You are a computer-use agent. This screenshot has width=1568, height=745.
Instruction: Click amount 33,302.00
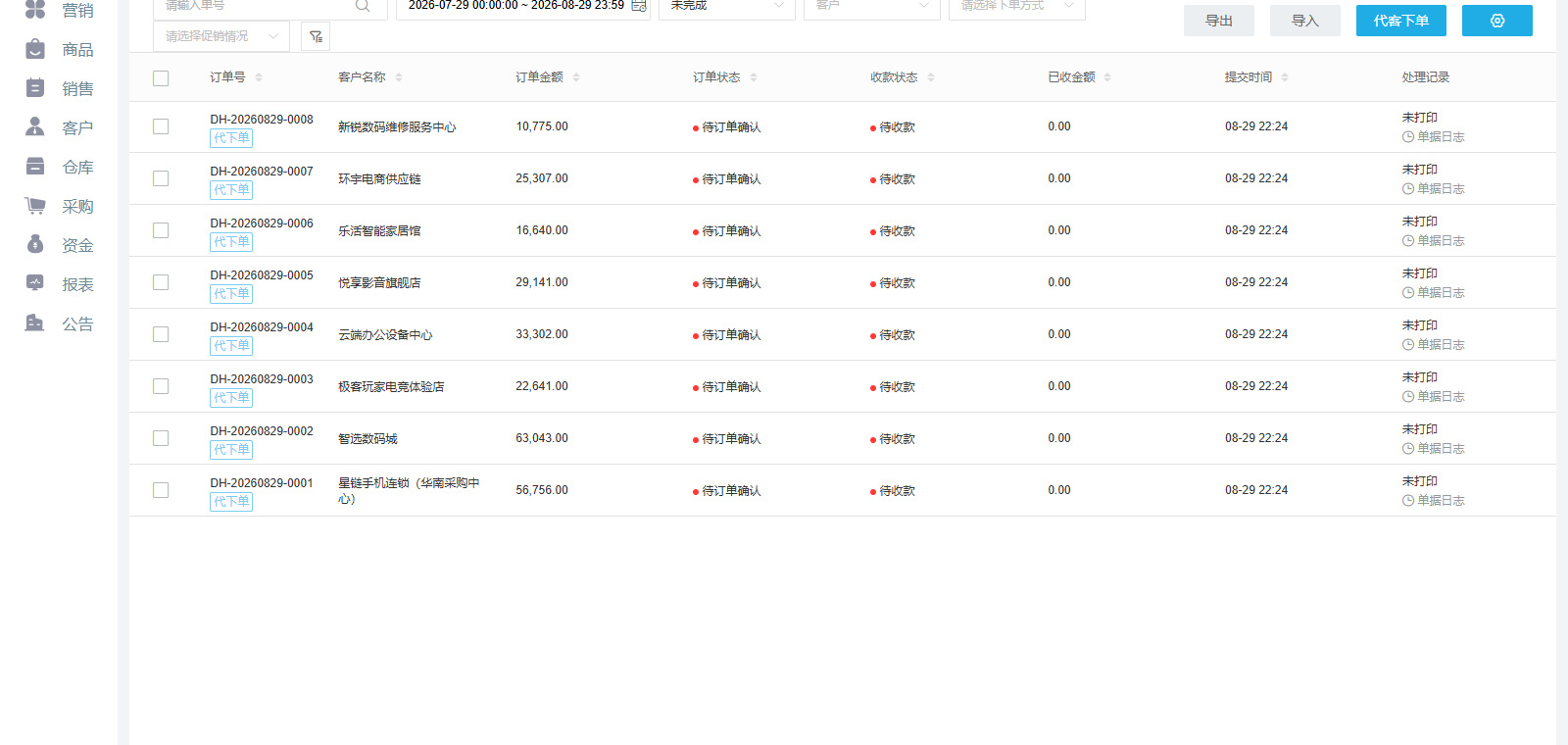click(x=542, y=334)
